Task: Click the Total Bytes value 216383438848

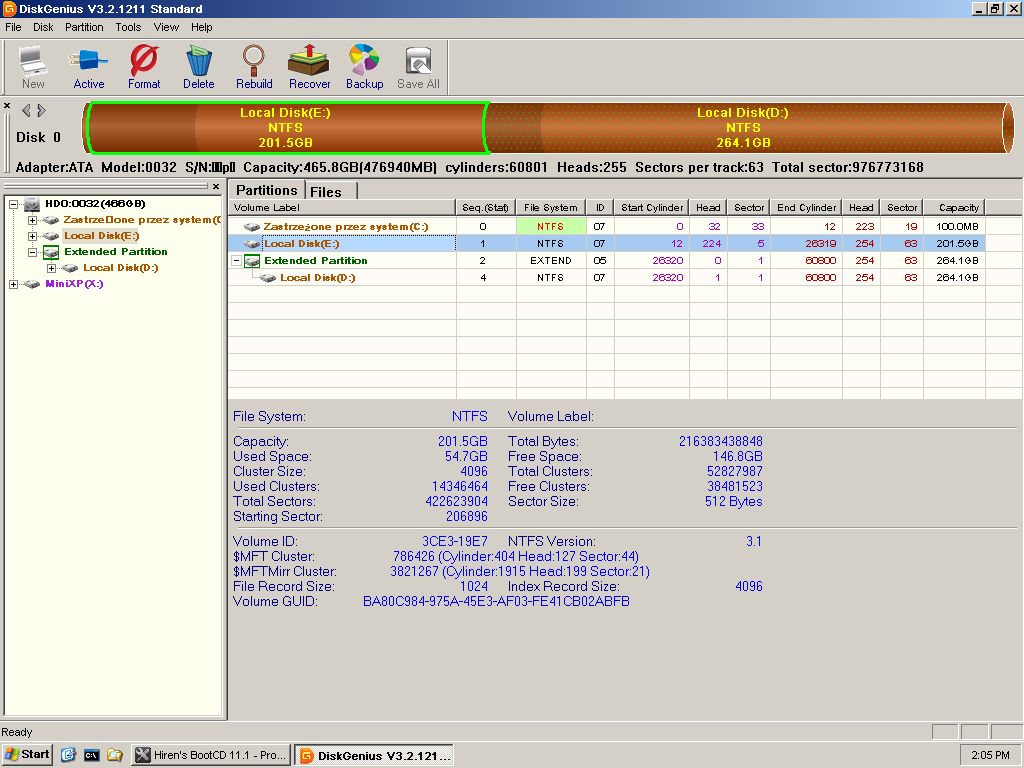Action: [720, 441]
